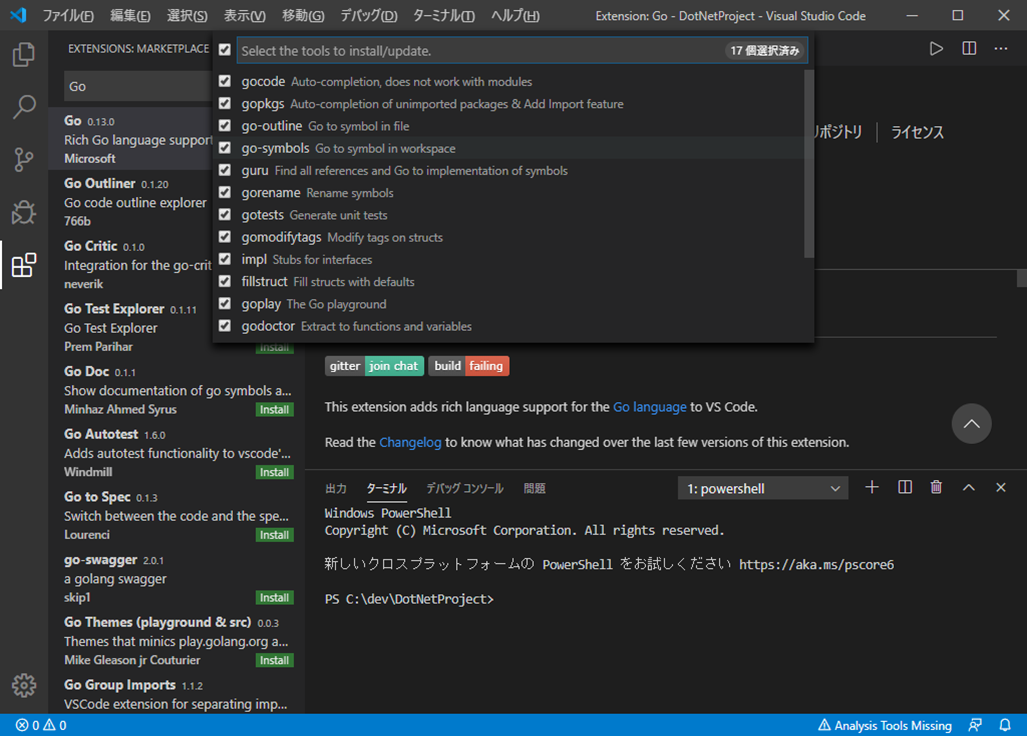Click the scroll-to-top round button
The width and height of the screenshot is (1027, 736).
click(971, 424)
